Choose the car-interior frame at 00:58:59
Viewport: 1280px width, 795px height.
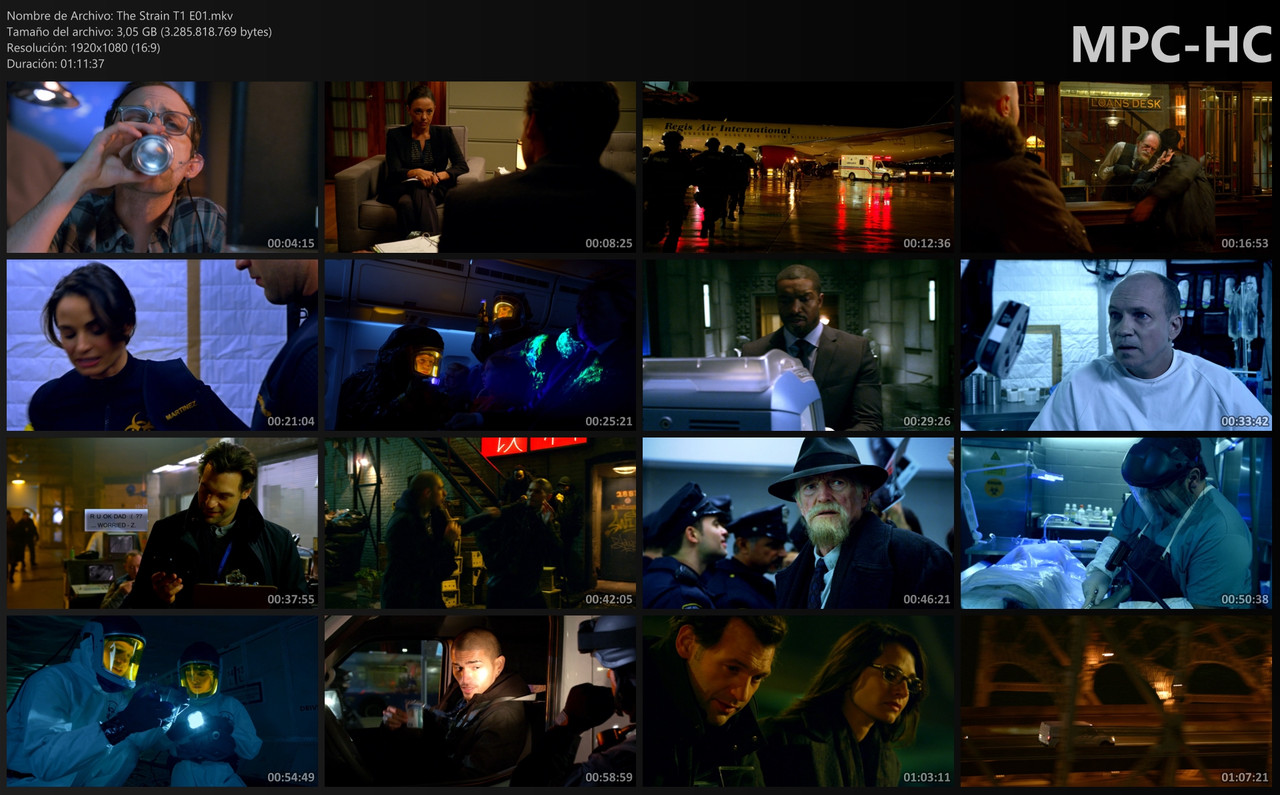coord(480,701)
